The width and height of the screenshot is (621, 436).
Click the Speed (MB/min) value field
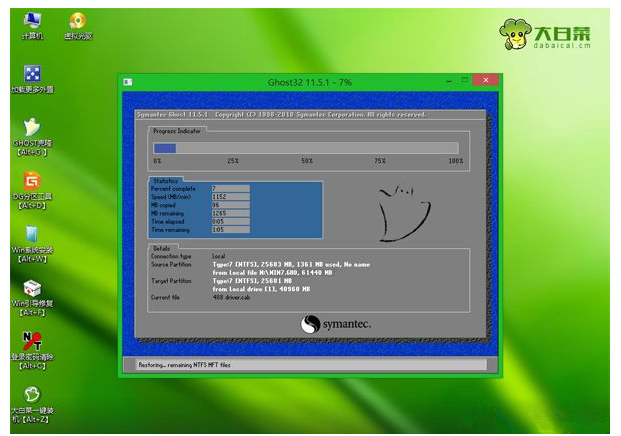point(230,196)
